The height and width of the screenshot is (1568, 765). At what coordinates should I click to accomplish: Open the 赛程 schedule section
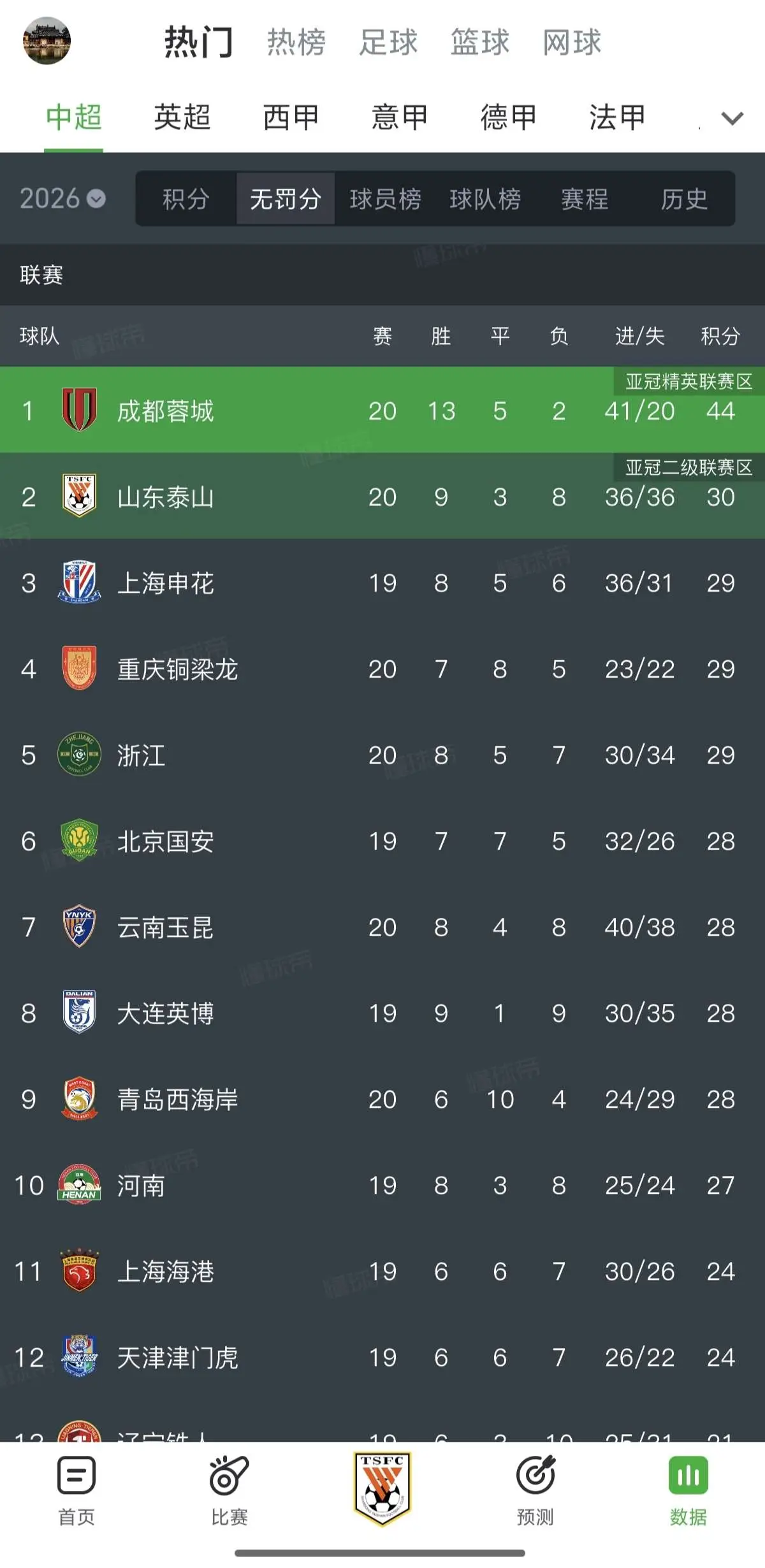[x=585, y=199]
